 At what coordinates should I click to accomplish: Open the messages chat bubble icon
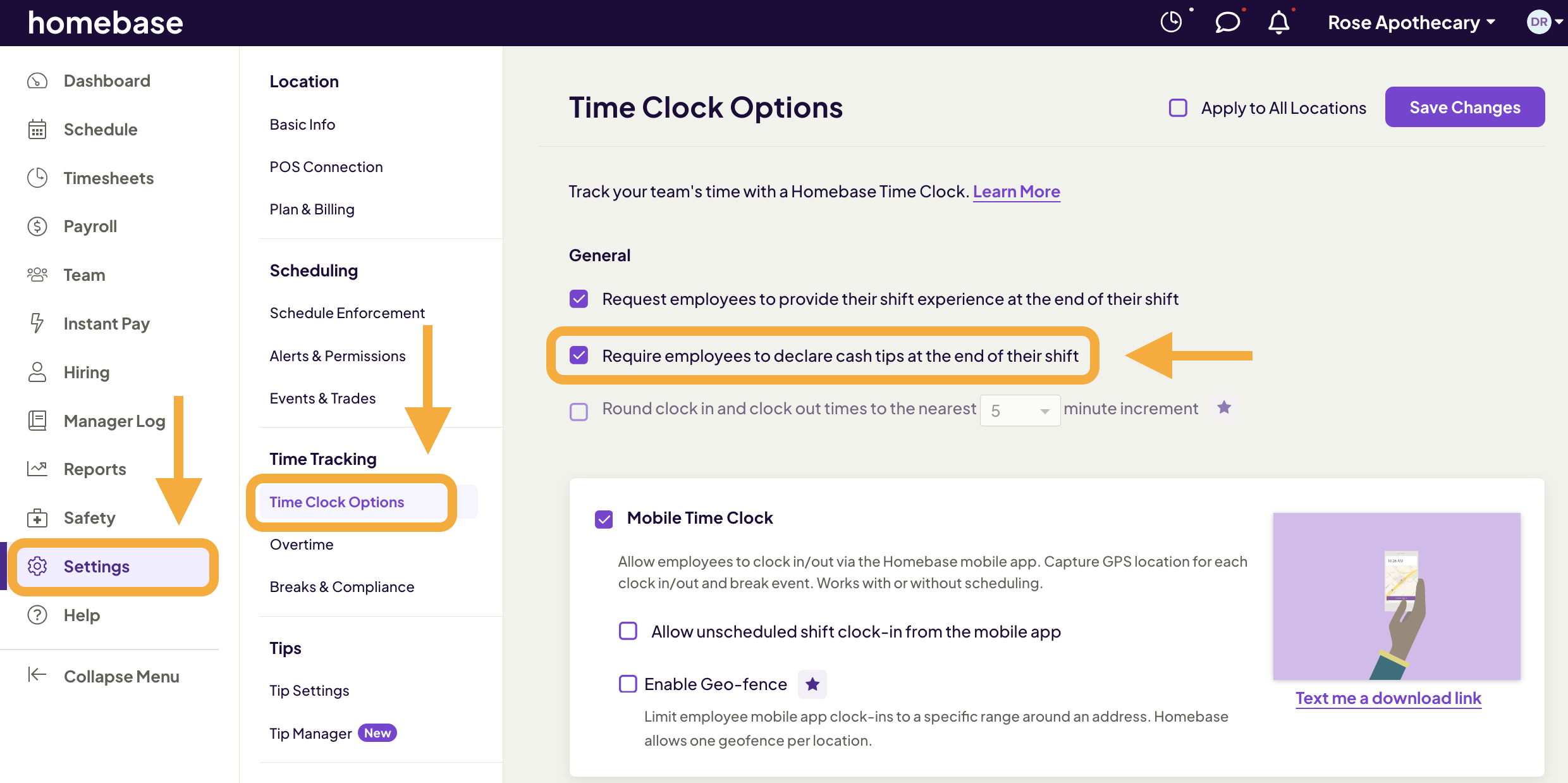(x=1227, y=22)
